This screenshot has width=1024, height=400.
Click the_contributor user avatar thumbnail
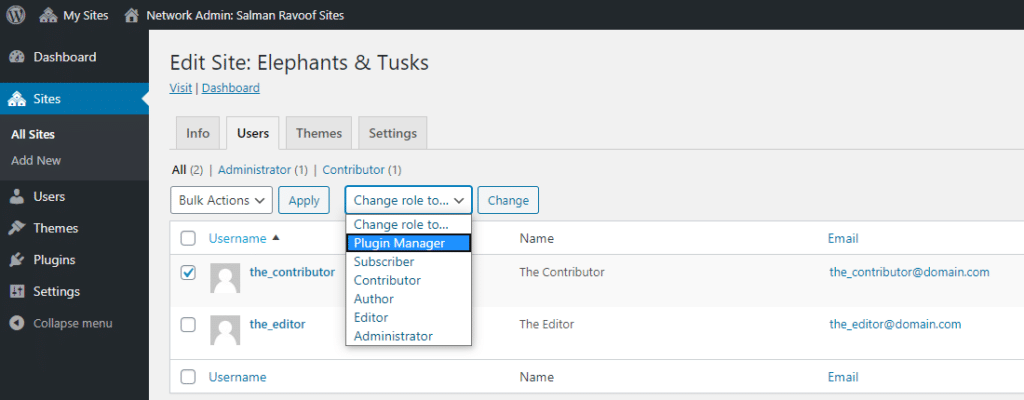click(225, 278)
